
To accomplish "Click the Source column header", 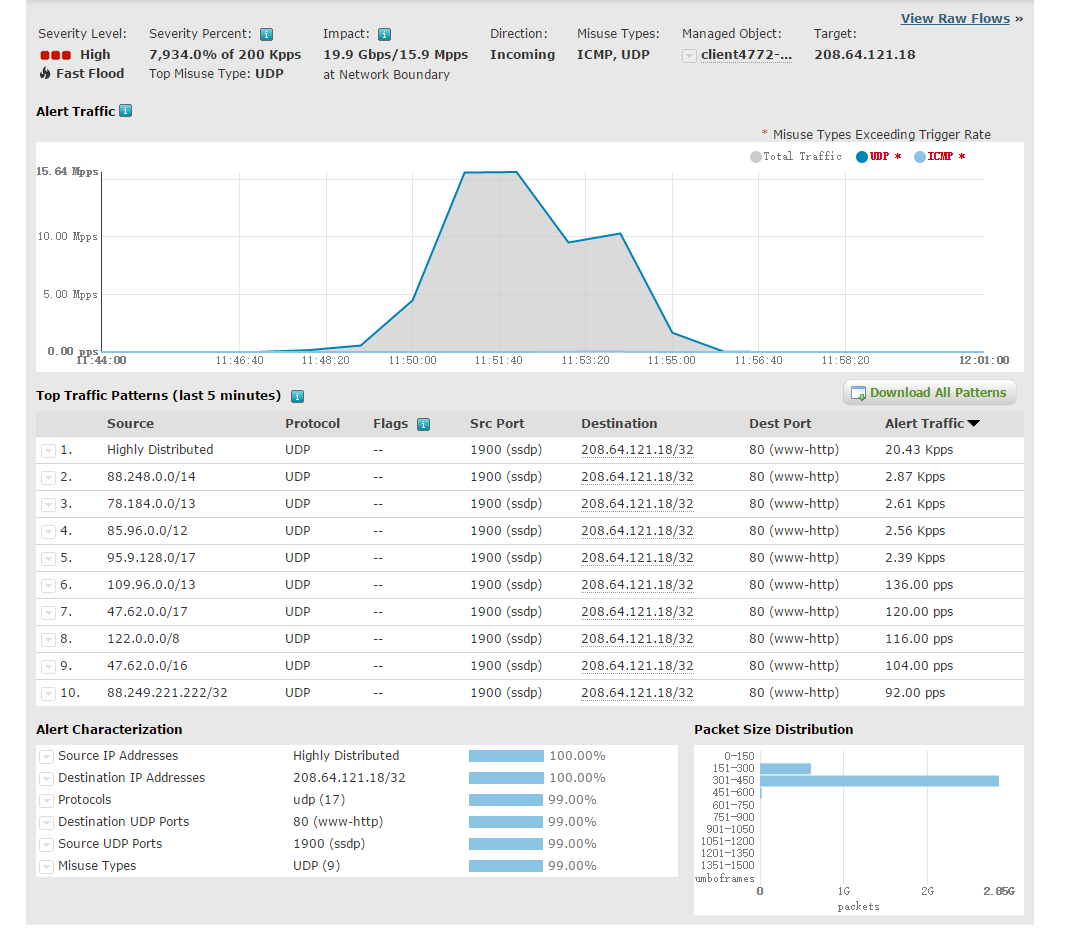I will click(x=130, y=424).
